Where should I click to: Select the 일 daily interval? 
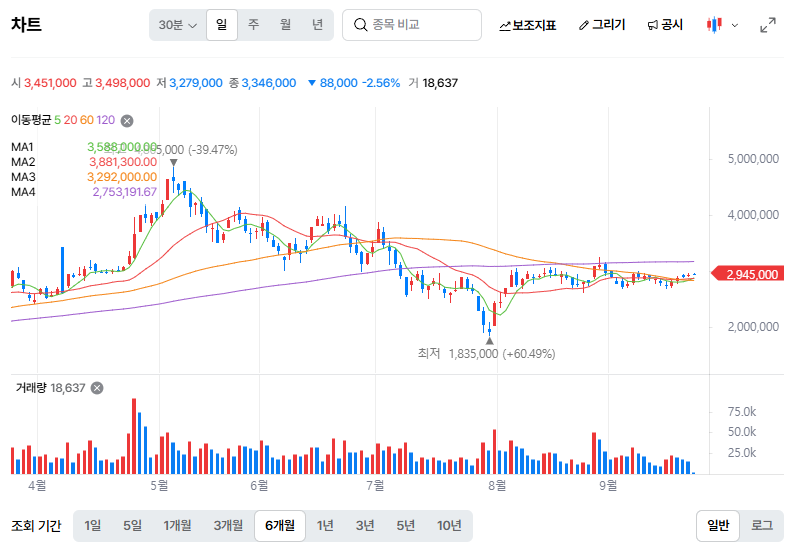222,24
